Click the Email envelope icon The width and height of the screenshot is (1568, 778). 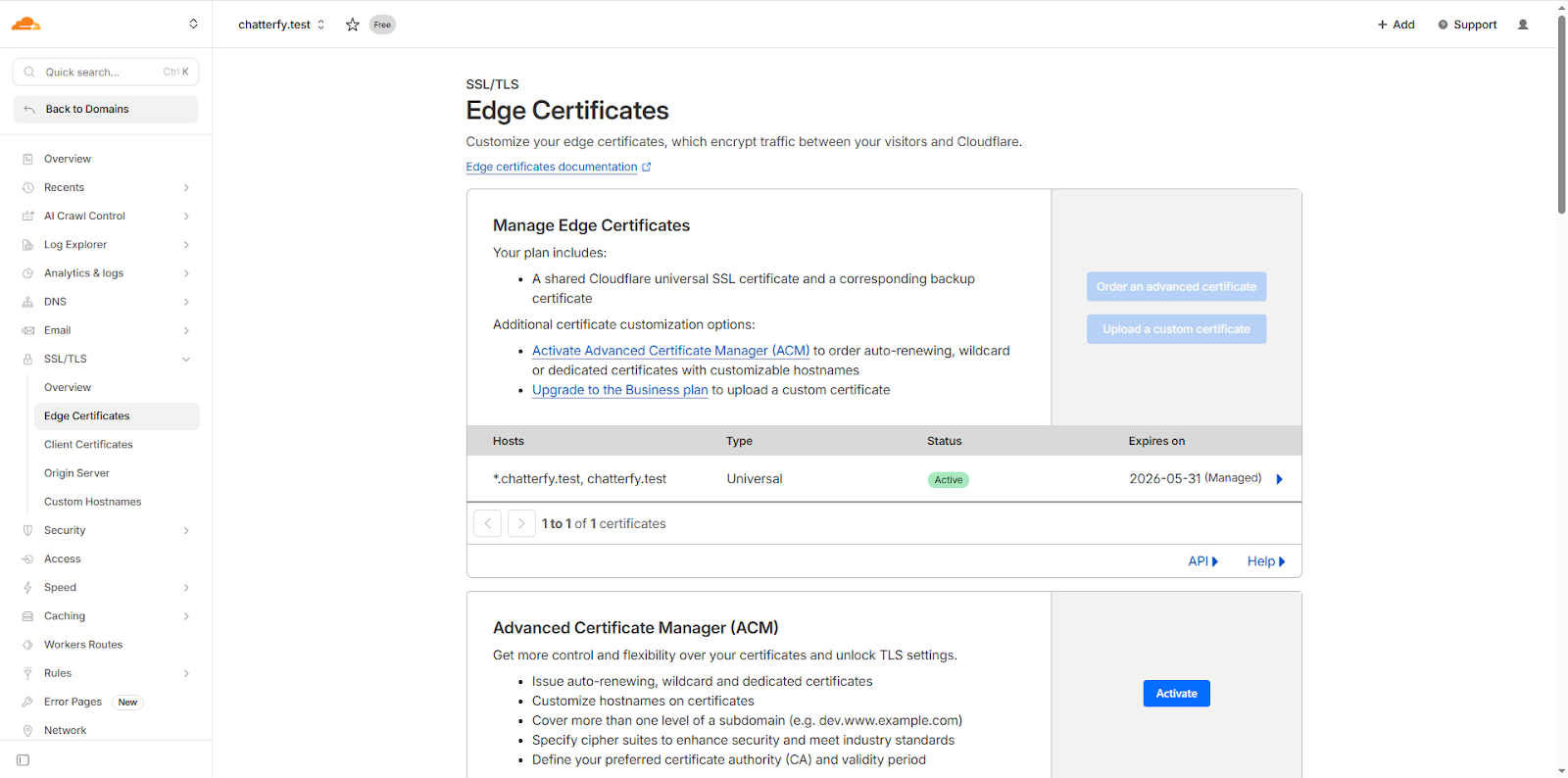point(27,330)
